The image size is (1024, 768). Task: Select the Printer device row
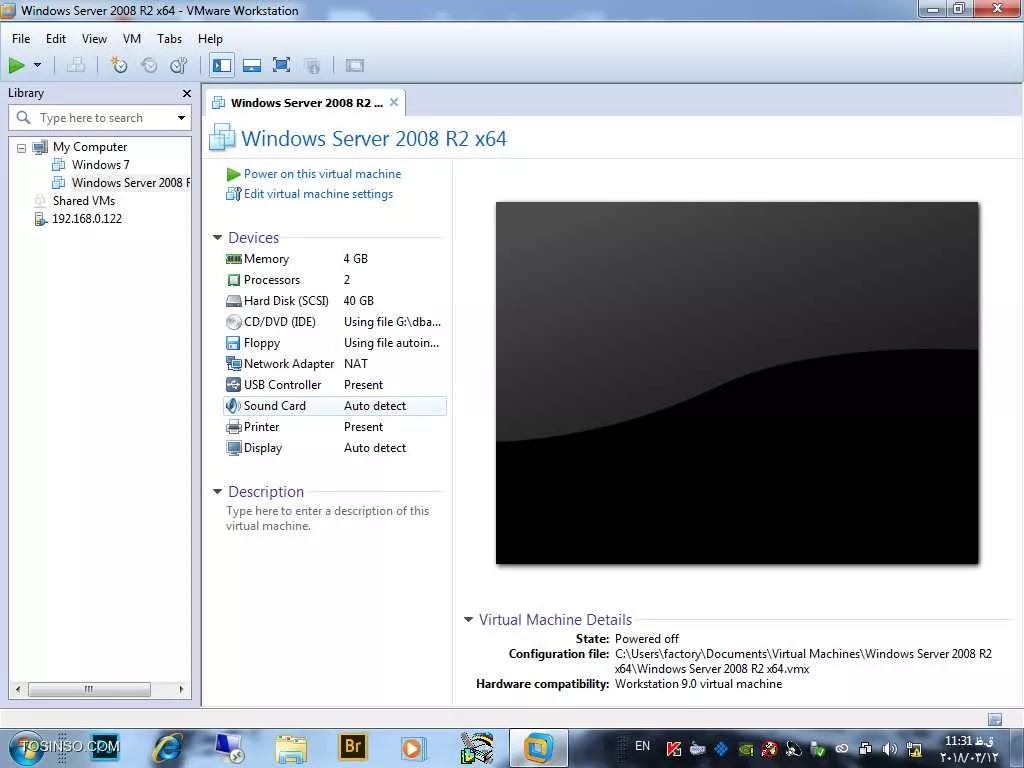coord(334,426)
